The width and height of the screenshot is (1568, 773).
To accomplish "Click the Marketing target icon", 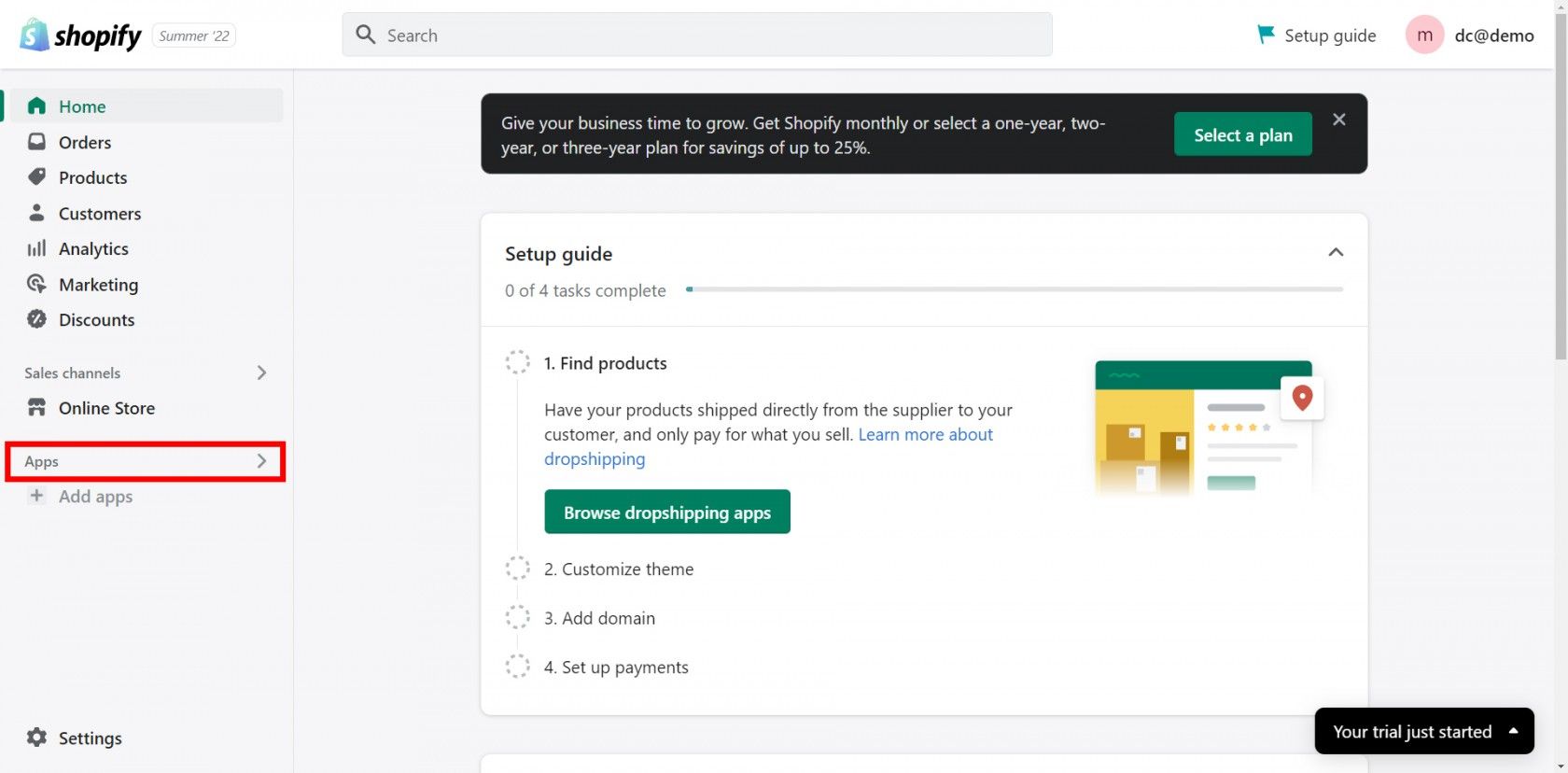I will [x=36, y=284].
